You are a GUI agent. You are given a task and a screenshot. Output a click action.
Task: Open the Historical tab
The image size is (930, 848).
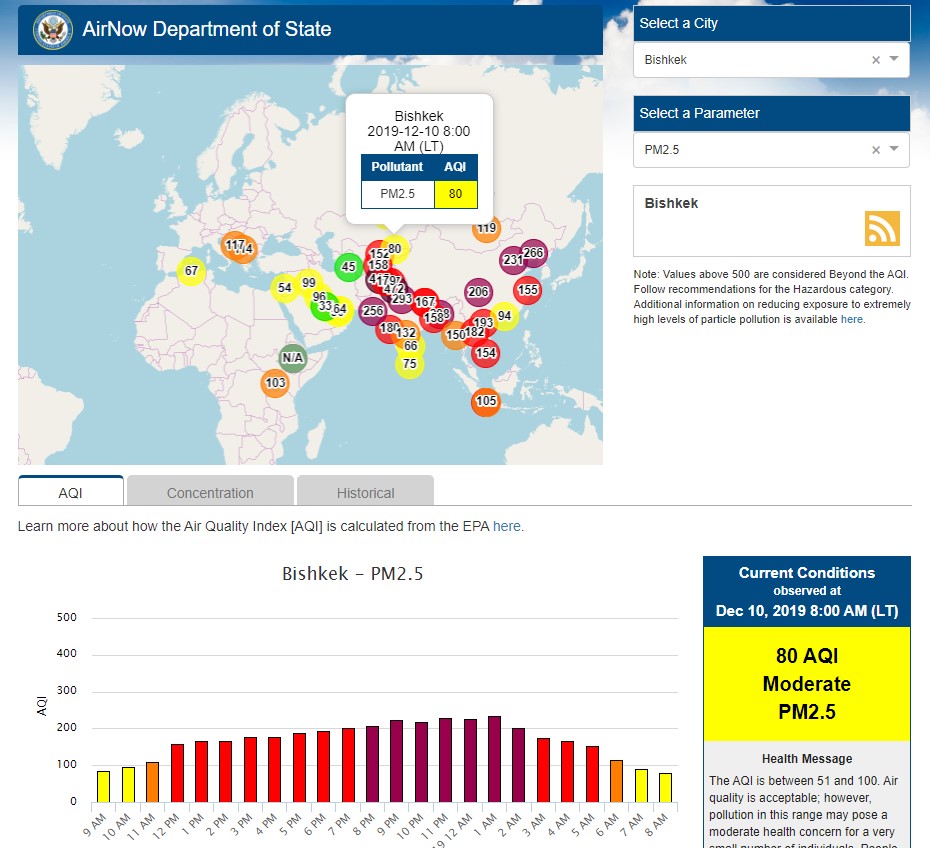click(x=365, y=492)
